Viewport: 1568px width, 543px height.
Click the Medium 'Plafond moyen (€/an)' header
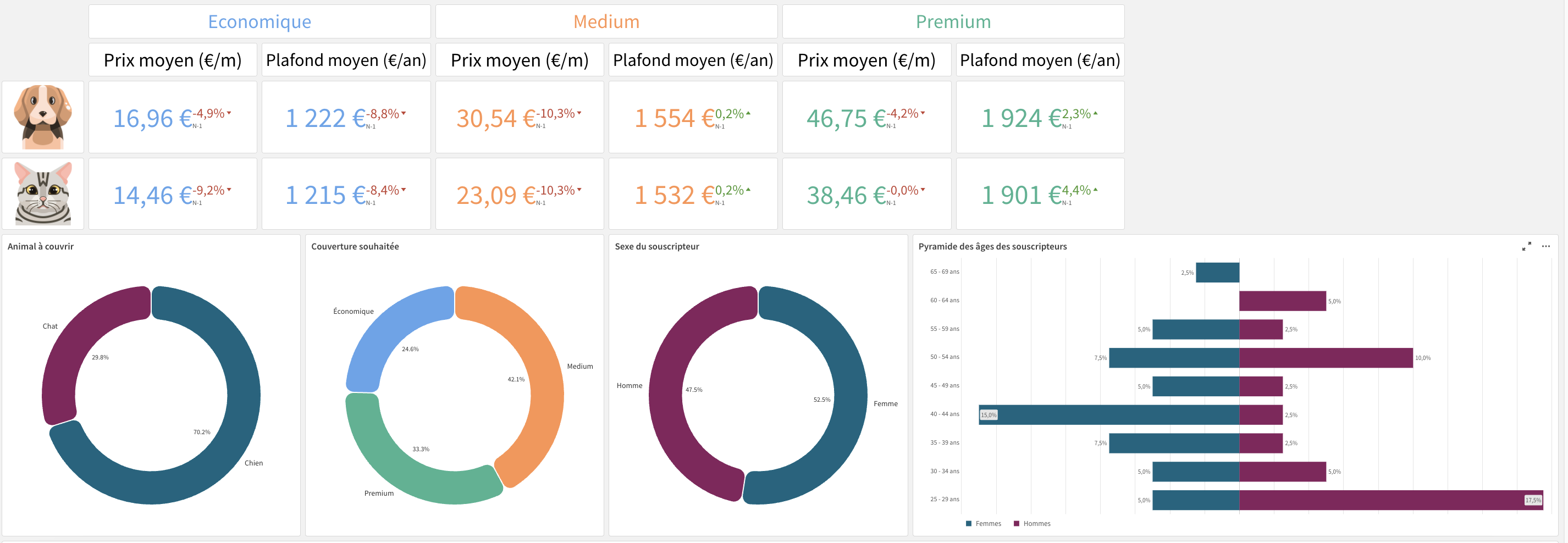(693, 60)
